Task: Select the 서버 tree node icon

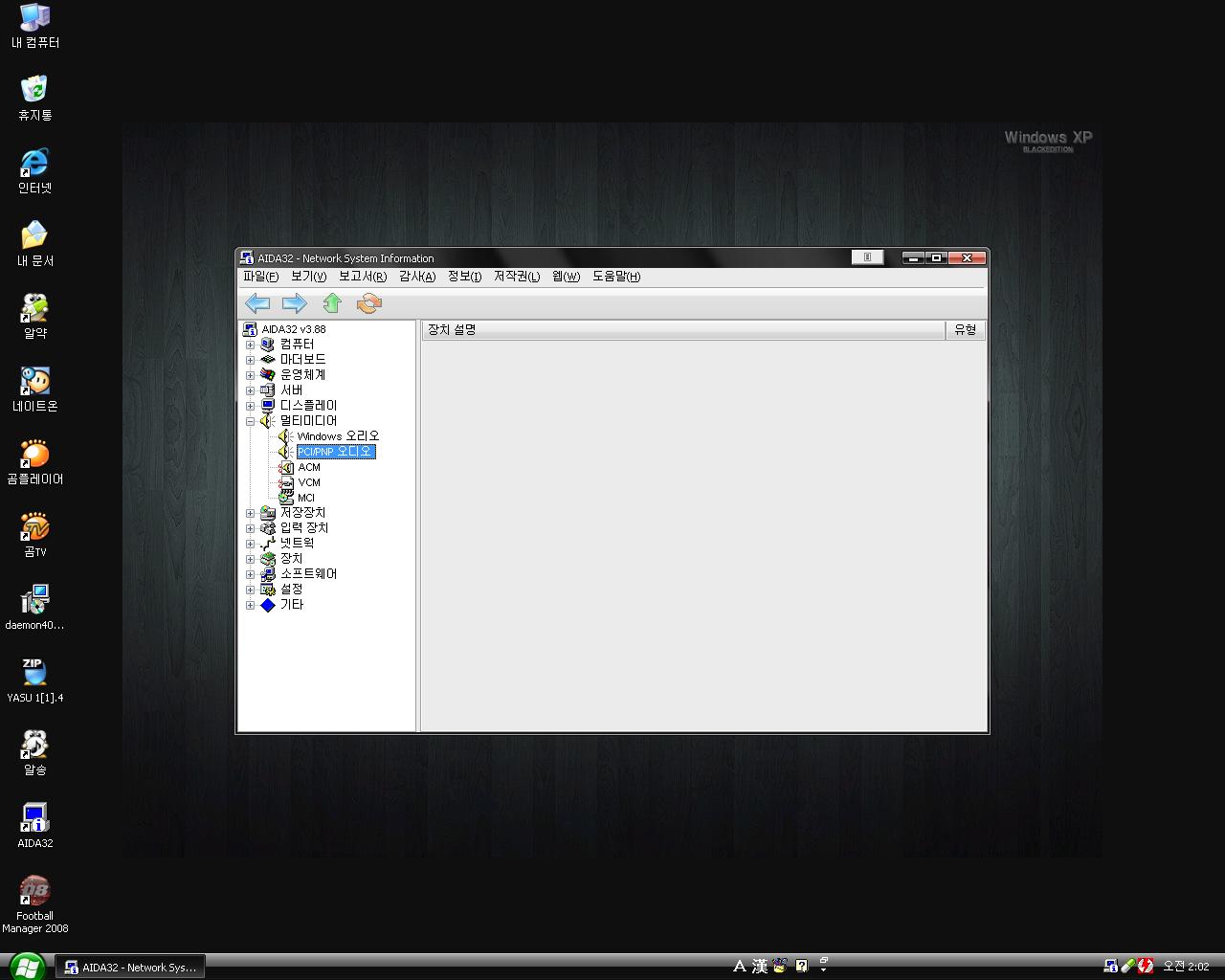Action: (x=268, y=390)
